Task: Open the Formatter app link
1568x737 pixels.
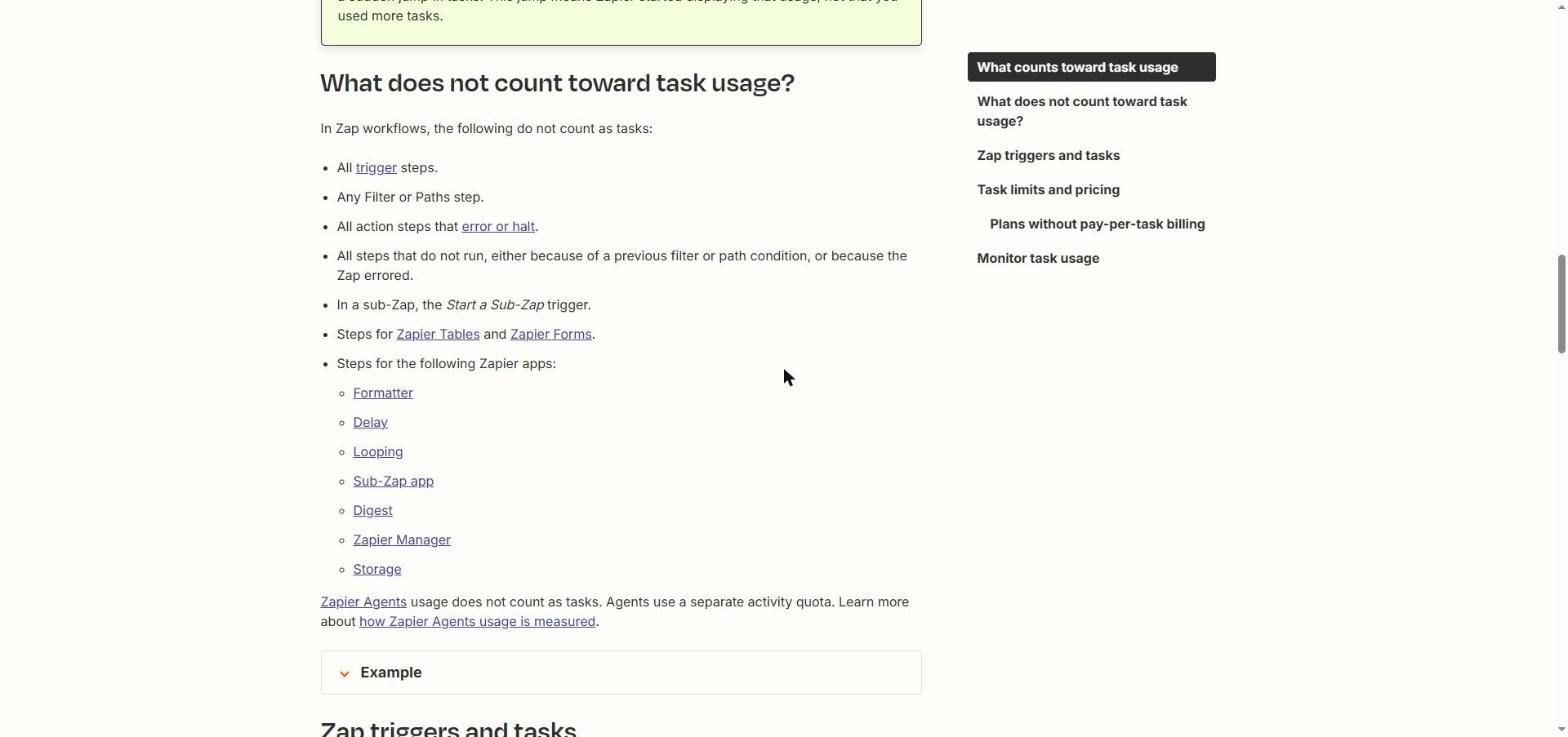Action: point(383,393)
